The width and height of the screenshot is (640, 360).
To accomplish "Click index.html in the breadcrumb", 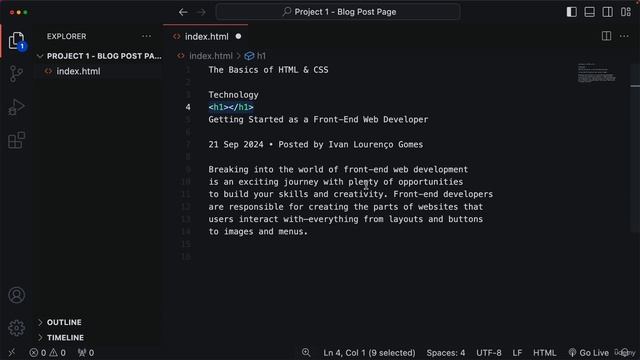I will tap(211, 56).
